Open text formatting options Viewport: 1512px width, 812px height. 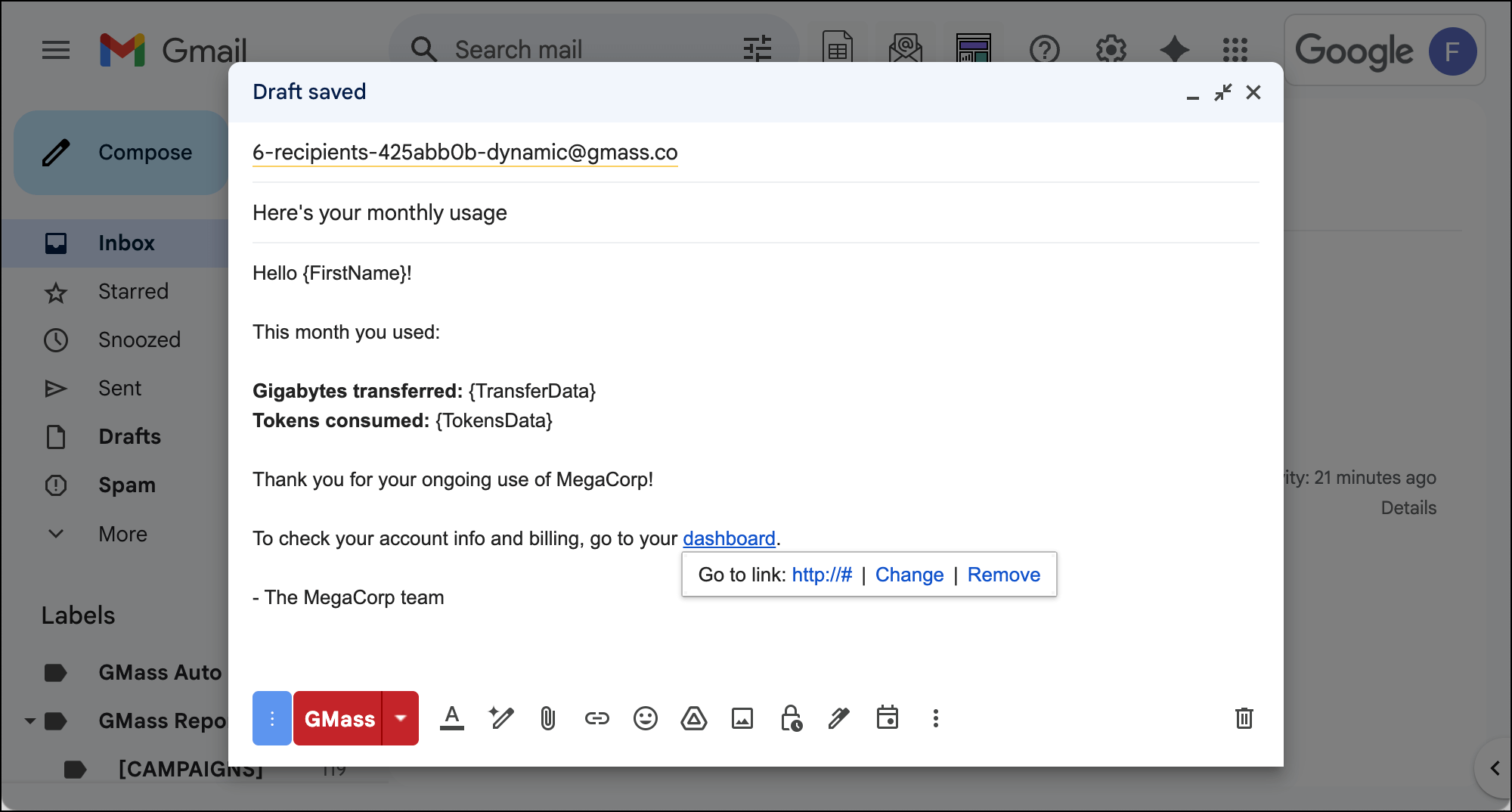[x=452, y=718]
